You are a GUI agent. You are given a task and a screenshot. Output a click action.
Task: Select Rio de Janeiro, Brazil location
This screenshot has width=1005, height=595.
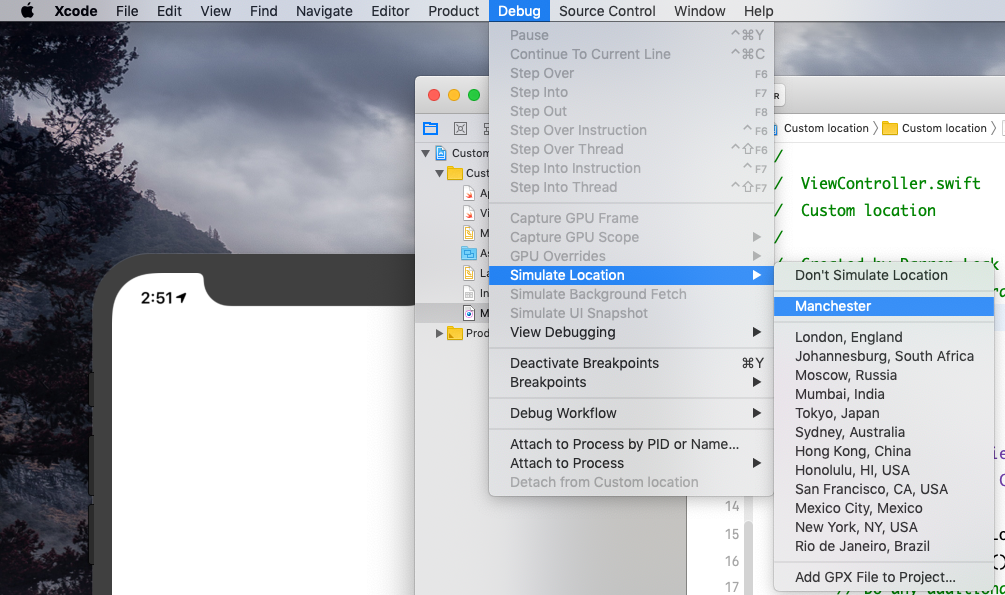tap(884, 546)
